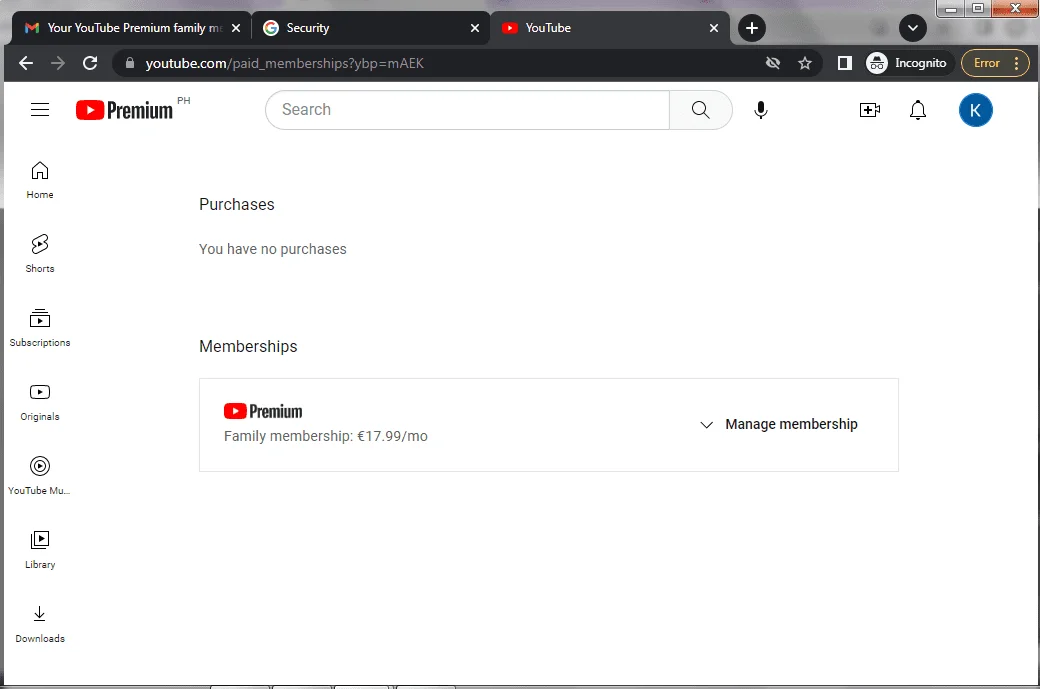Image resolution: width=1040 pixels, height=689 pixels.
Task: Open Subscriptions in the sidebar
Action: tap(40, 328)
